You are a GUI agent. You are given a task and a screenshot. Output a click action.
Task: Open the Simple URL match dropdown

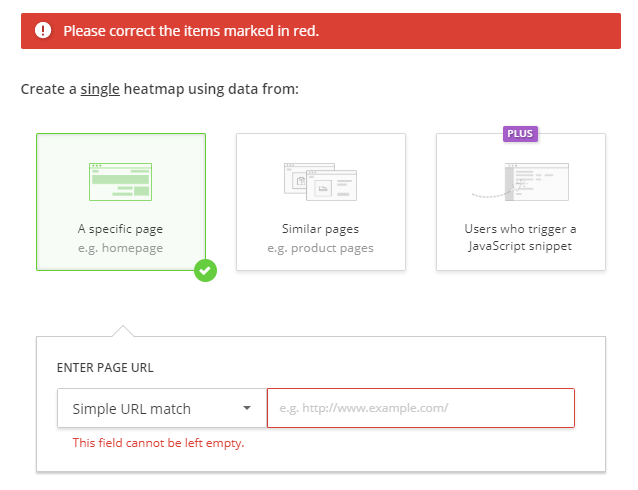tap(150, 408)
